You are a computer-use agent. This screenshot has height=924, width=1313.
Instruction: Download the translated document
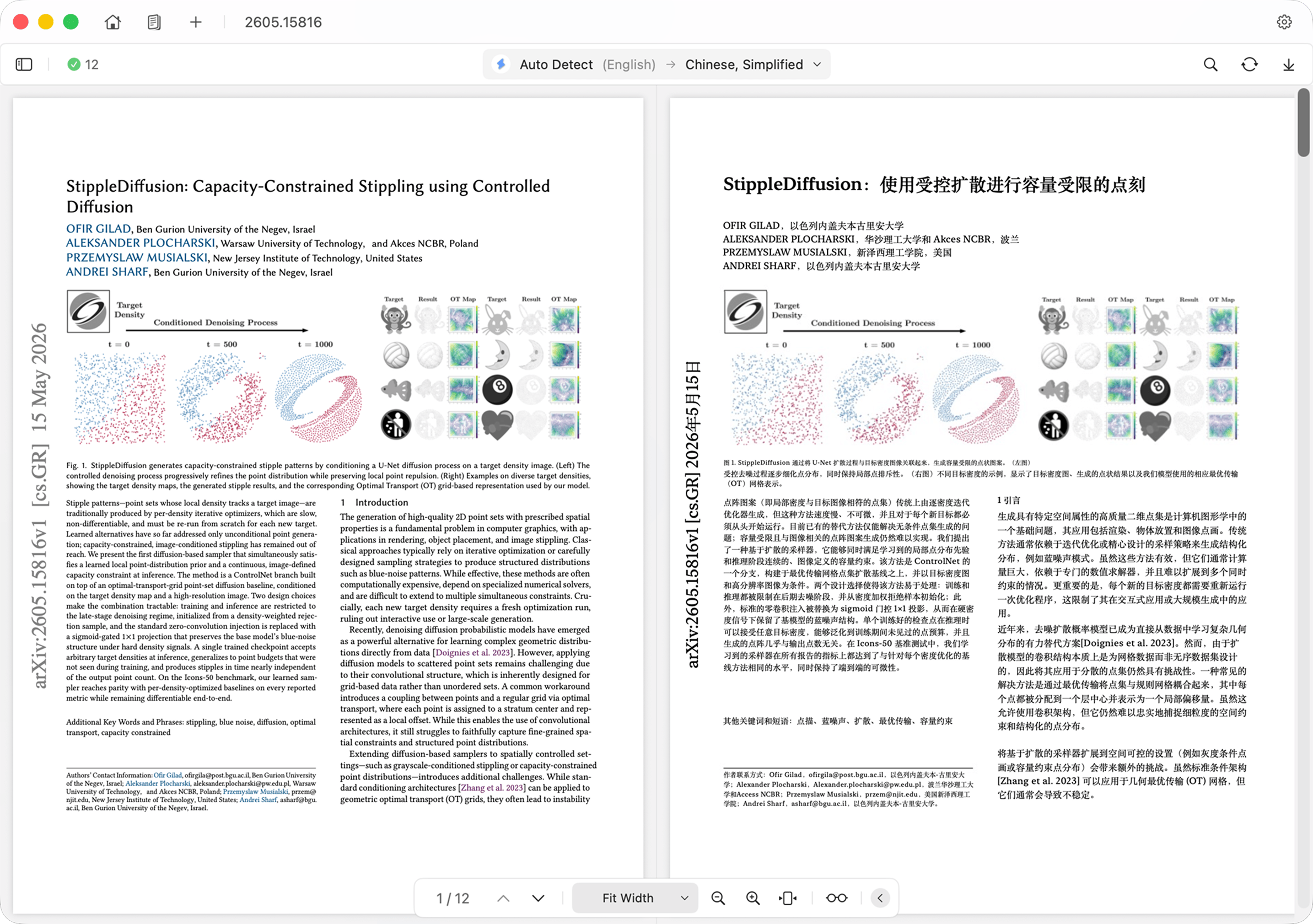[x=1288, y=65]
